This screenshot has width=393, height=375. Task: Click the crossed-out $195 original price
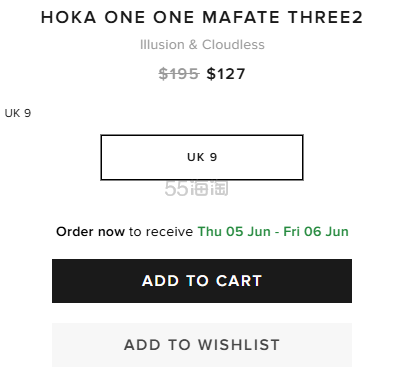(179, 74)
